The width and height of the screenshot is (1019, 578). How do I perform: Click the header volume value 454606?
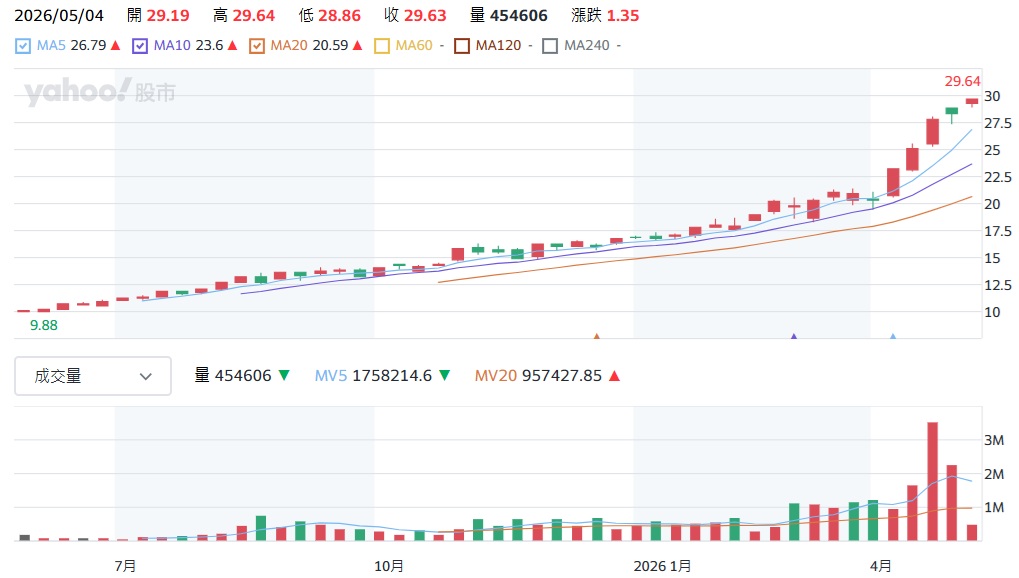(x=519, y=16)
